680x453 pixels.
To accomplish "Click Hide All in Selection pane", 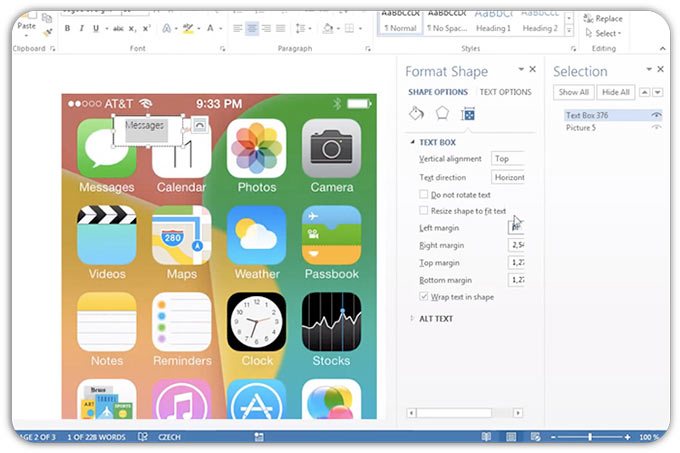I will pyautogui.click(x=615, y=92).
